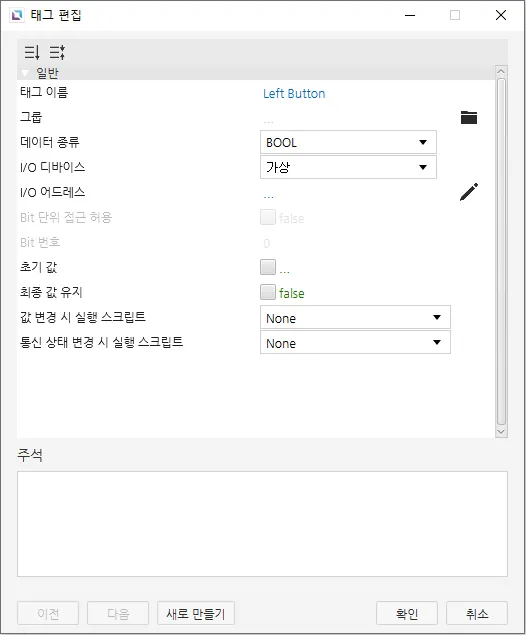The image size is (526, 635).
Task: Open the 값 변경 시 실행 스크립트 dropdown
Action: 355,317
